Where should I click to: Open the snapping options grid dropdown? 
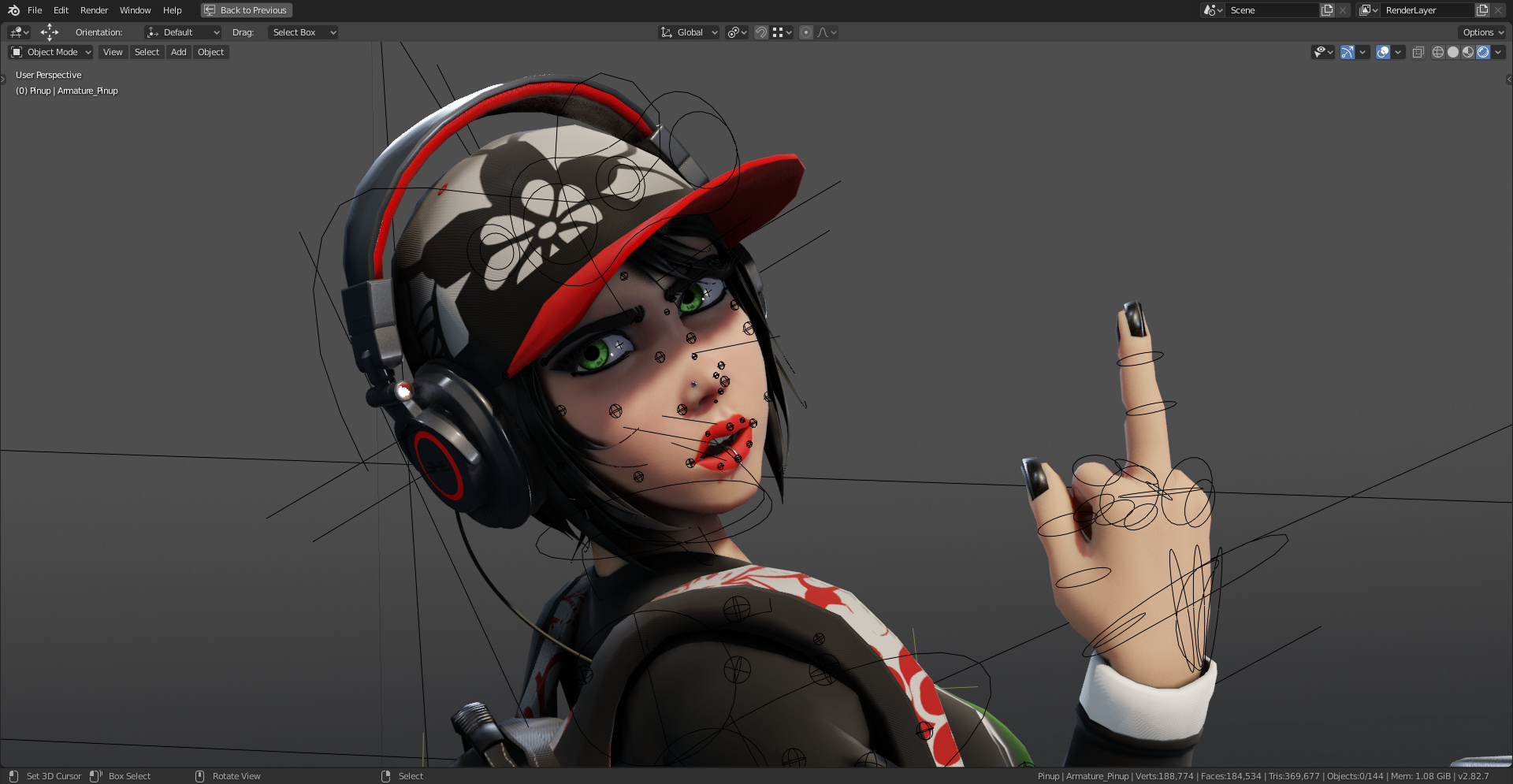pyautogui.click(x=782, y=32)
